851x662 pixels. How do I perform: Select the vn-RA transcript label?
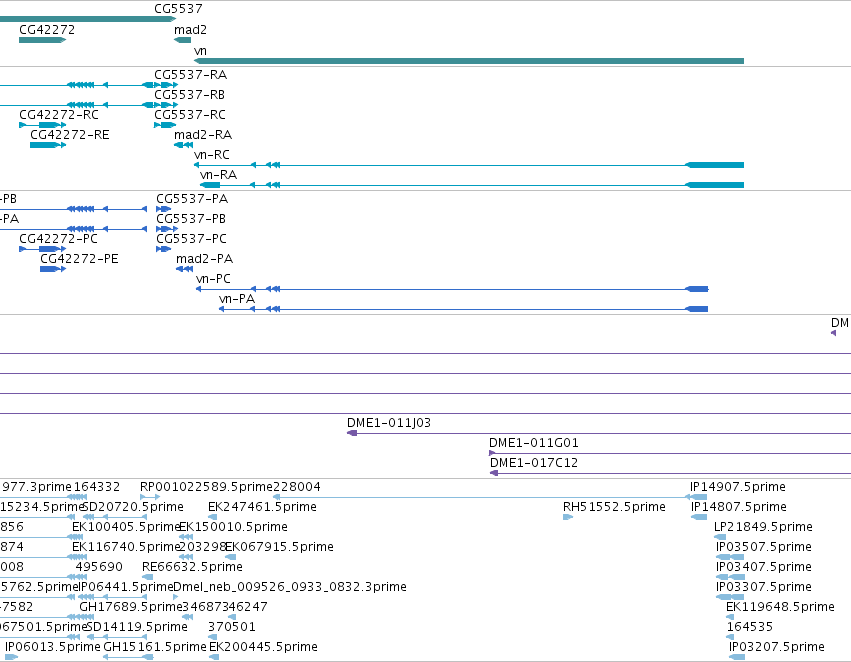(x=218, y=175)
